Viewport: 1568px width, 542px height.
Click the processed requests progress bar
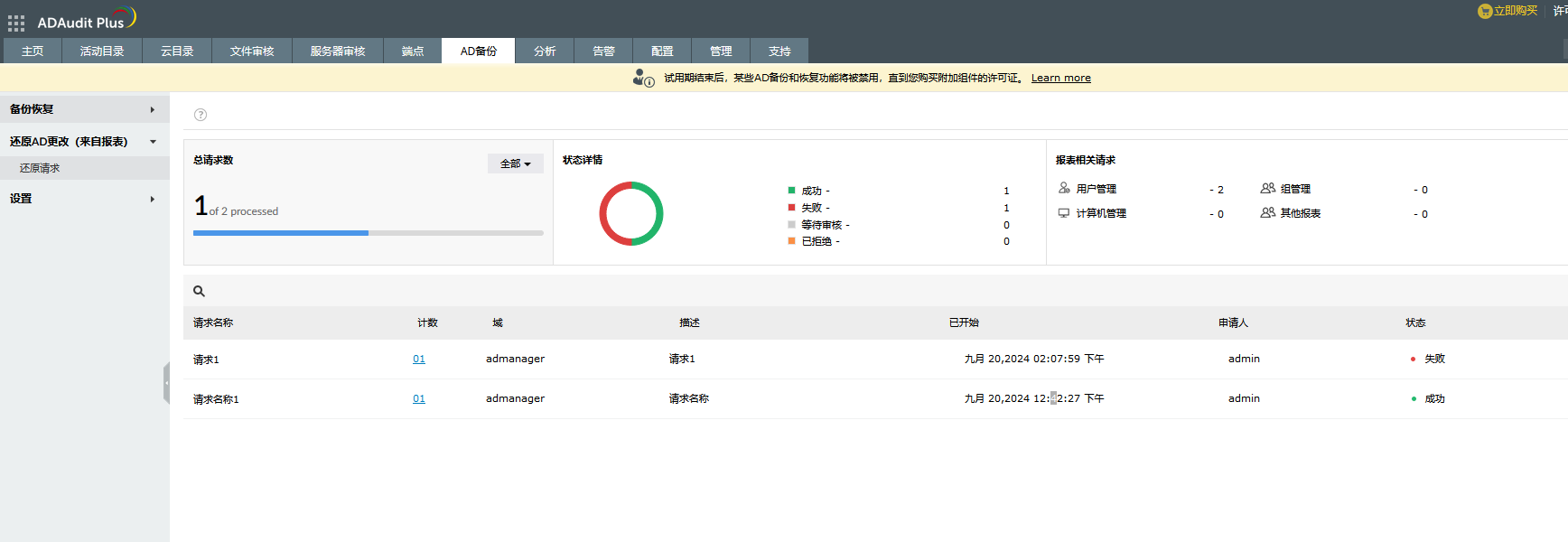(368, 233)
